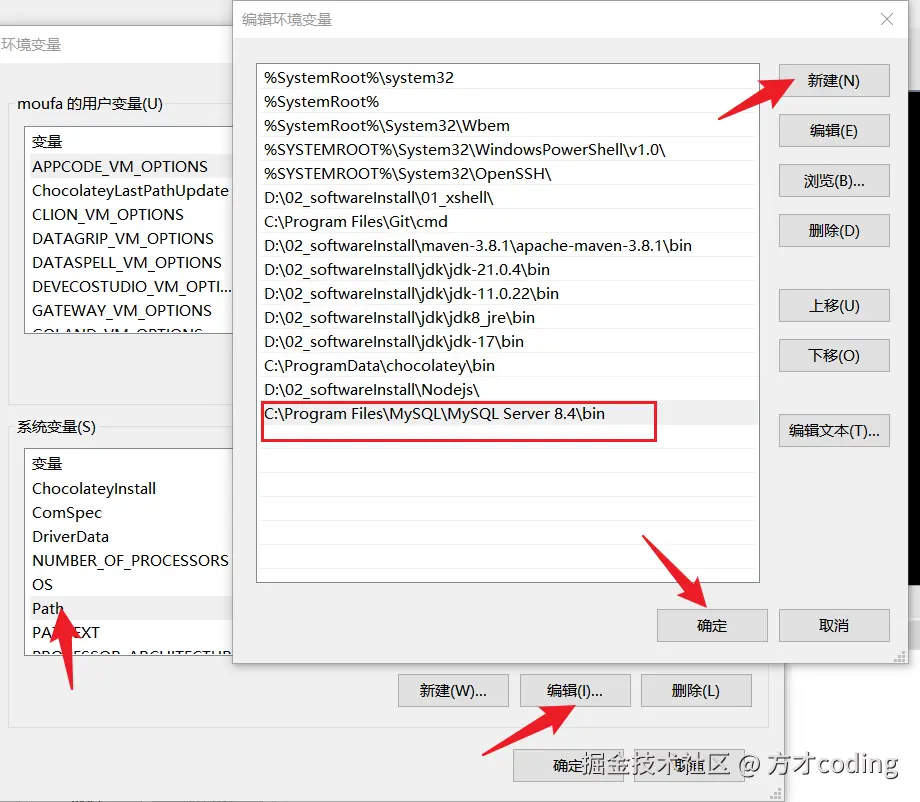Select %SystemRoot%\System32\Wbem entry
Viewport: 920px width, 802px height.
pyautogui.click(x=508, y=126)
